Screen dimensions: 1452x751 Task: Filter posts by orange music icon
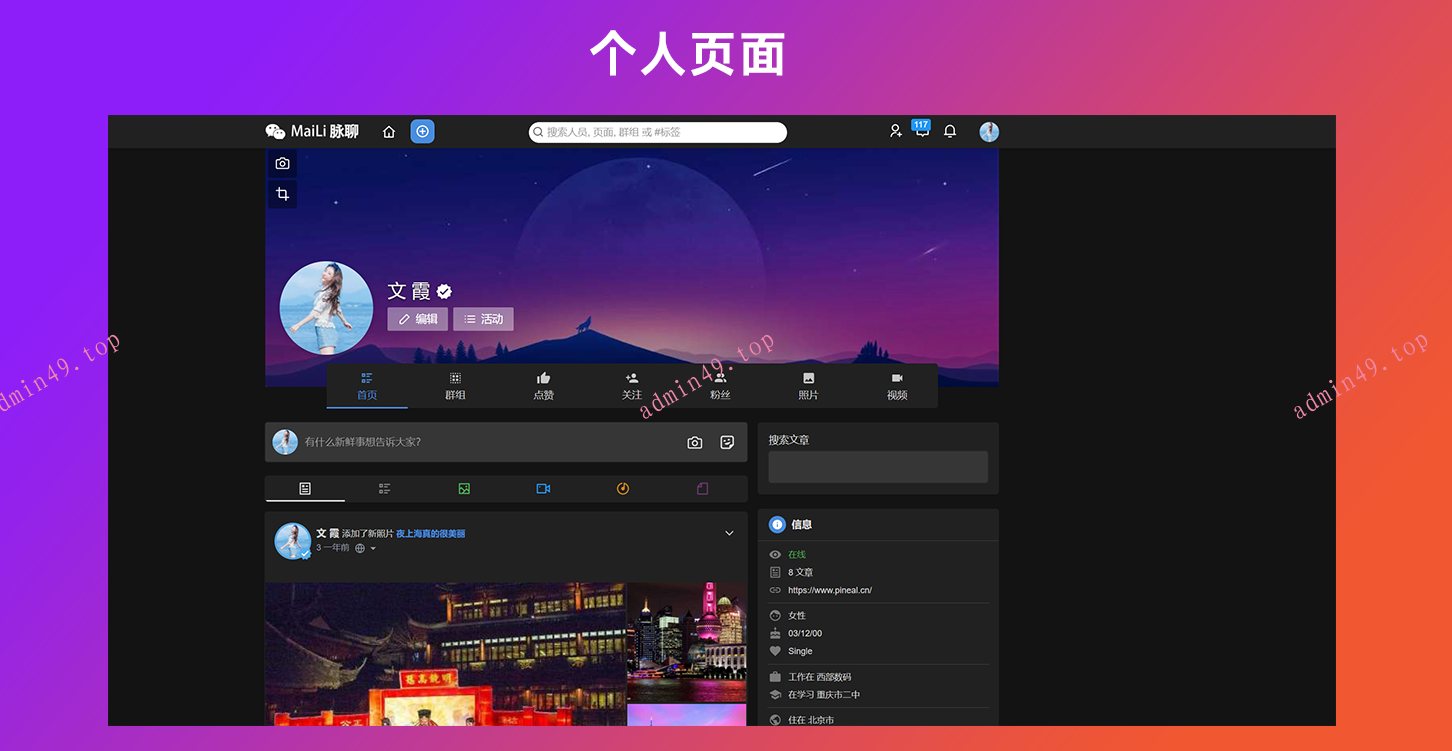pyautogui.click(x=623, y=489)
